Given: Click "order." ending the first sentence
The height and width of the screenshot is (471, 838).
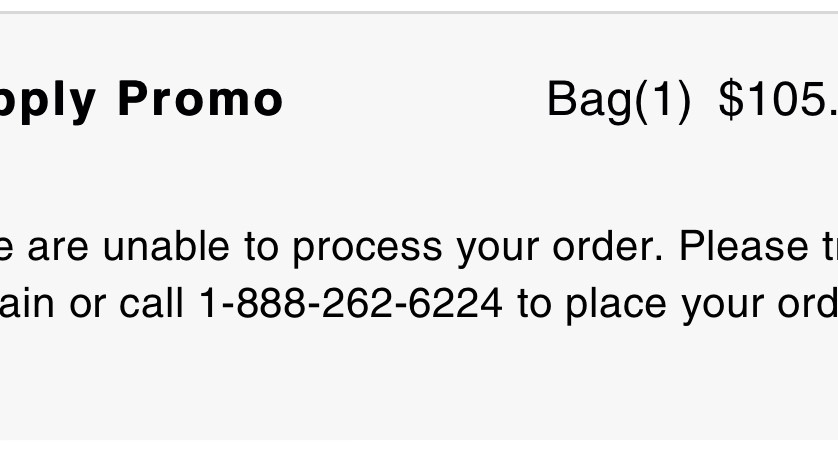Looking at the screenshot, I should [608, 246].
